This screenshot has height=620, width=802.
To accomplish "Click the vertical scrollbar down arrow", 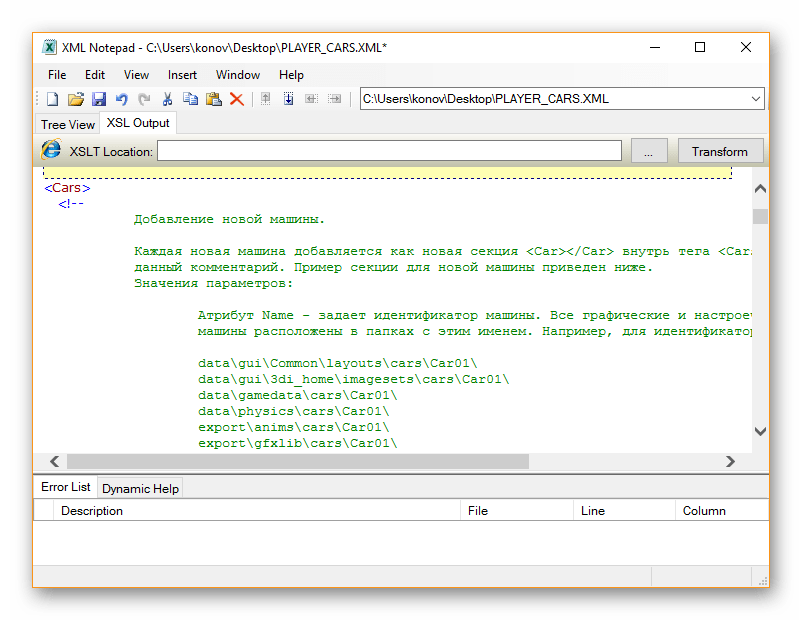I will click(760, 432).
